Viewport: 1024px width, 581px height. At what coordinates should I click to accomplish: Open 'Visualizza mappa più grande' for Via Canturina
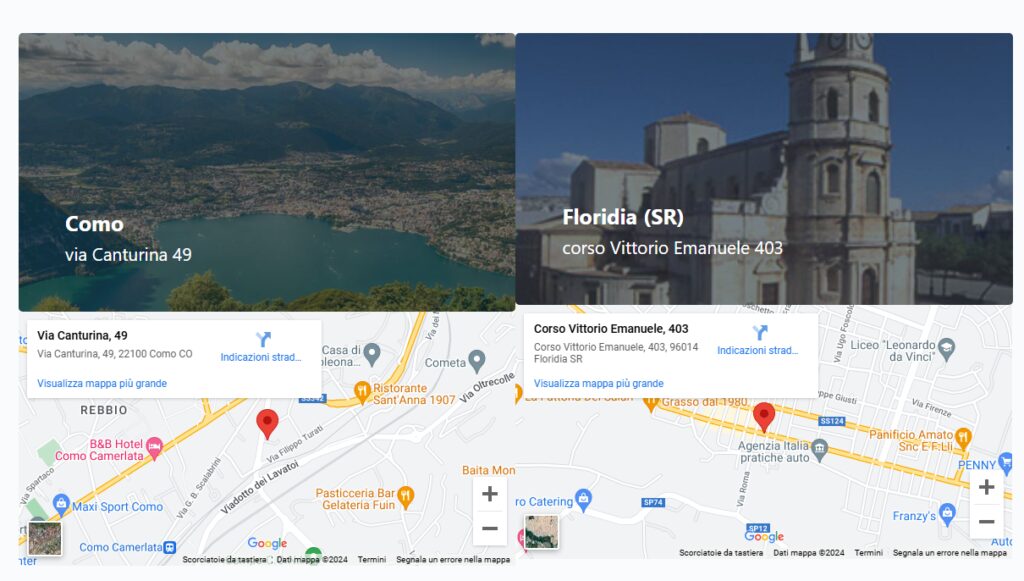click(x=102, y=383)
